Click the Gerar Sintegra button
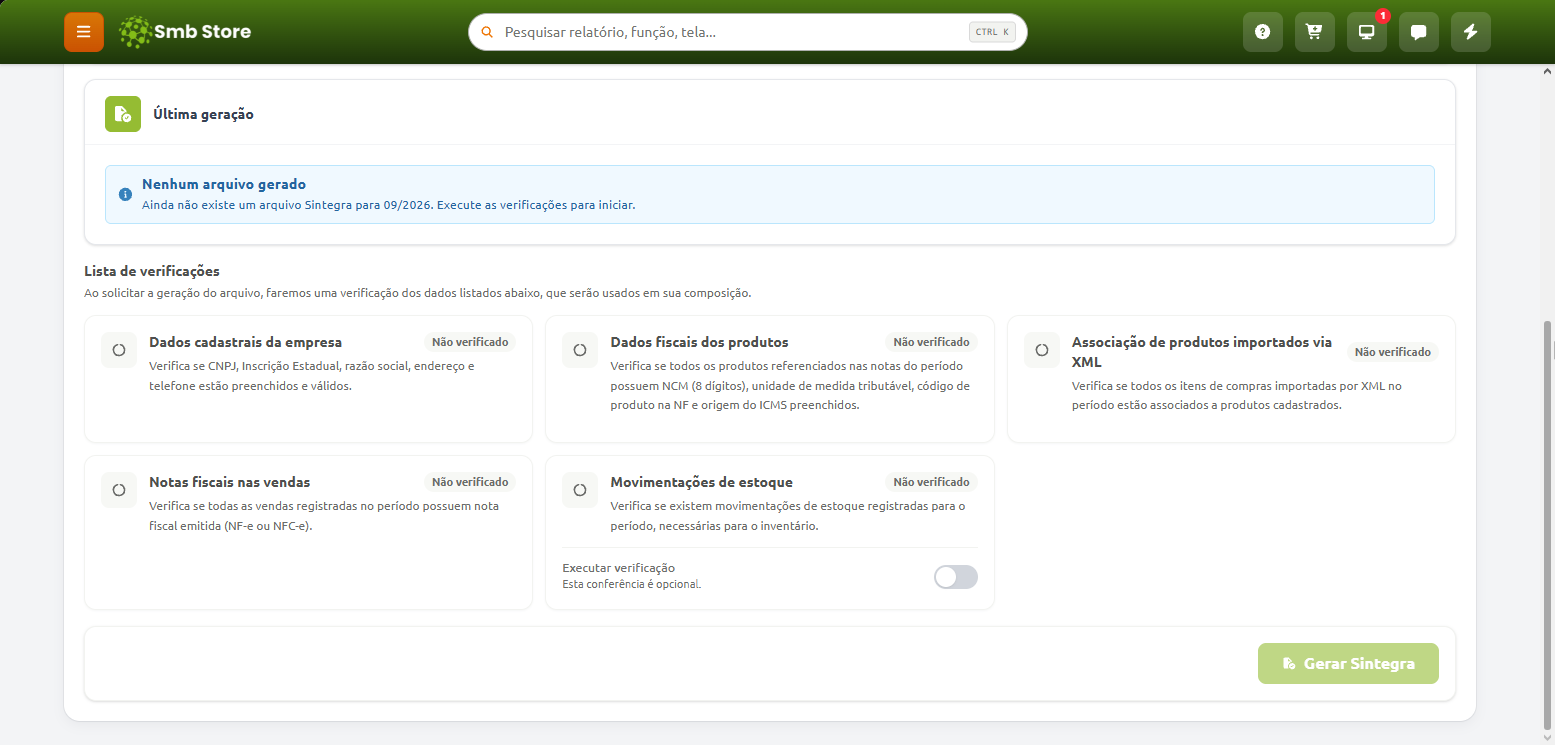 pyautogui.click(x=1348, y=663)
